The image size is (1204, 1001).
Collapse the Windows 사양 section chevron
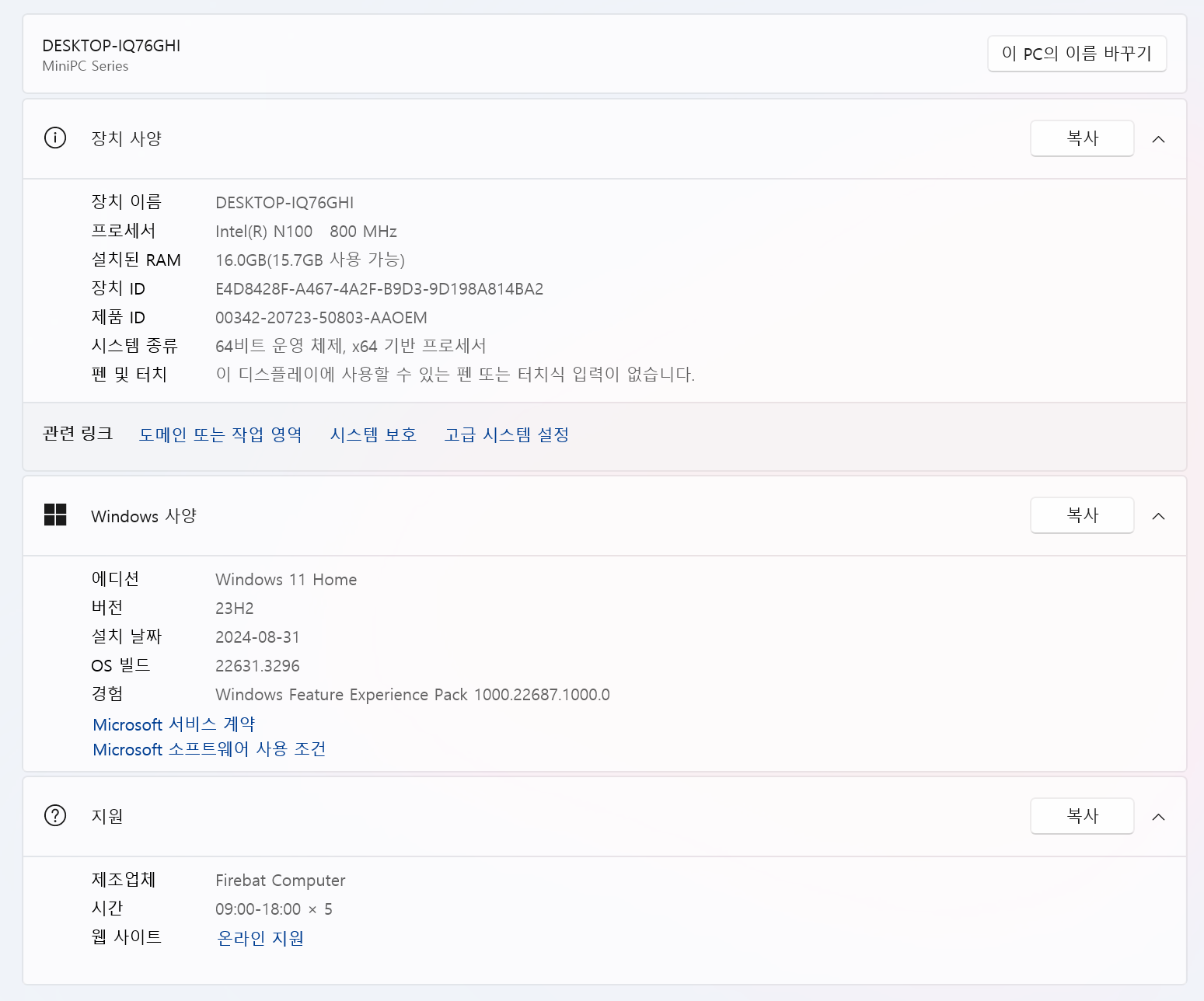point(1158,516)
